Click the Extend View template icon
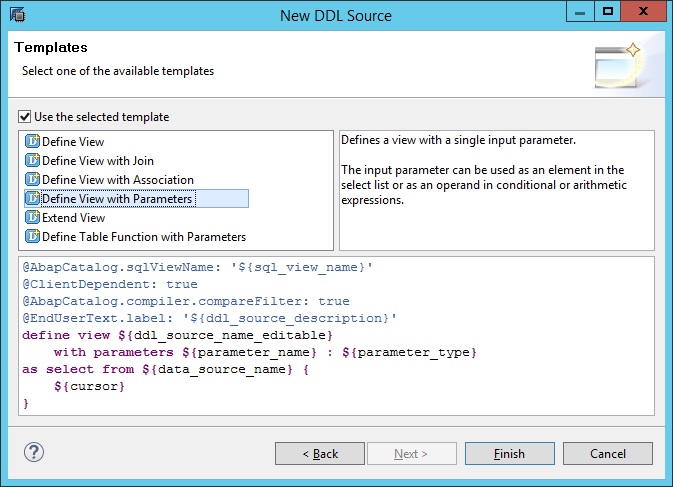Image resolution: width=673 pixels, height=487 pixels. click(x=32, y=217)
